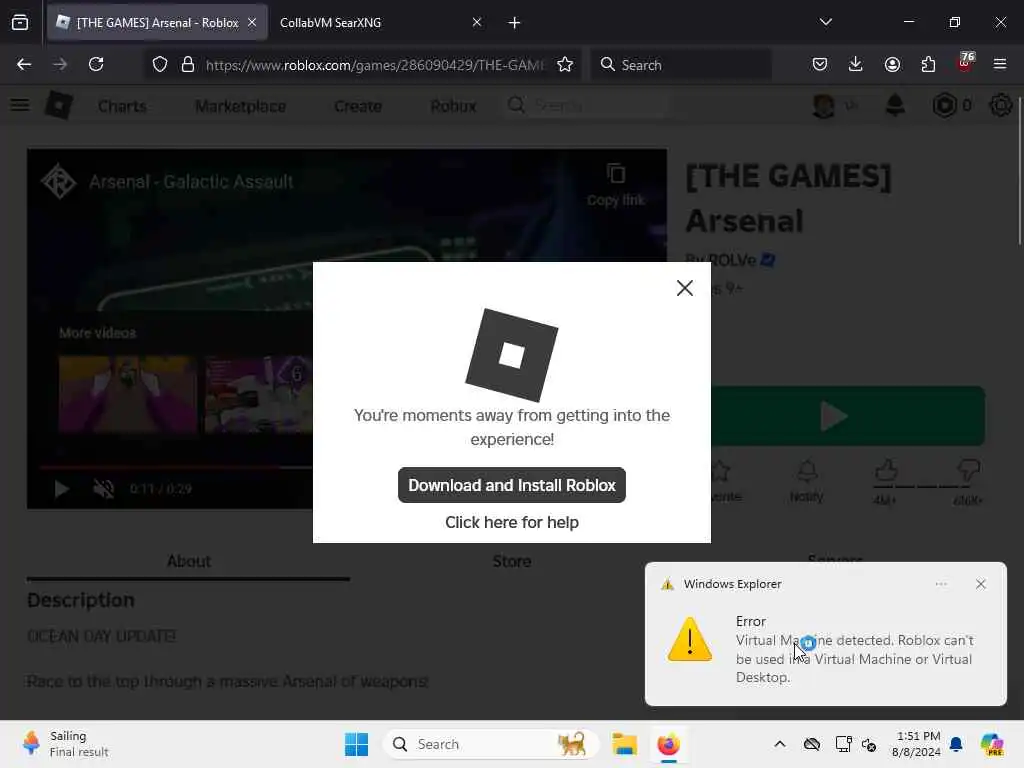Click the green Play button

[848, 416]
